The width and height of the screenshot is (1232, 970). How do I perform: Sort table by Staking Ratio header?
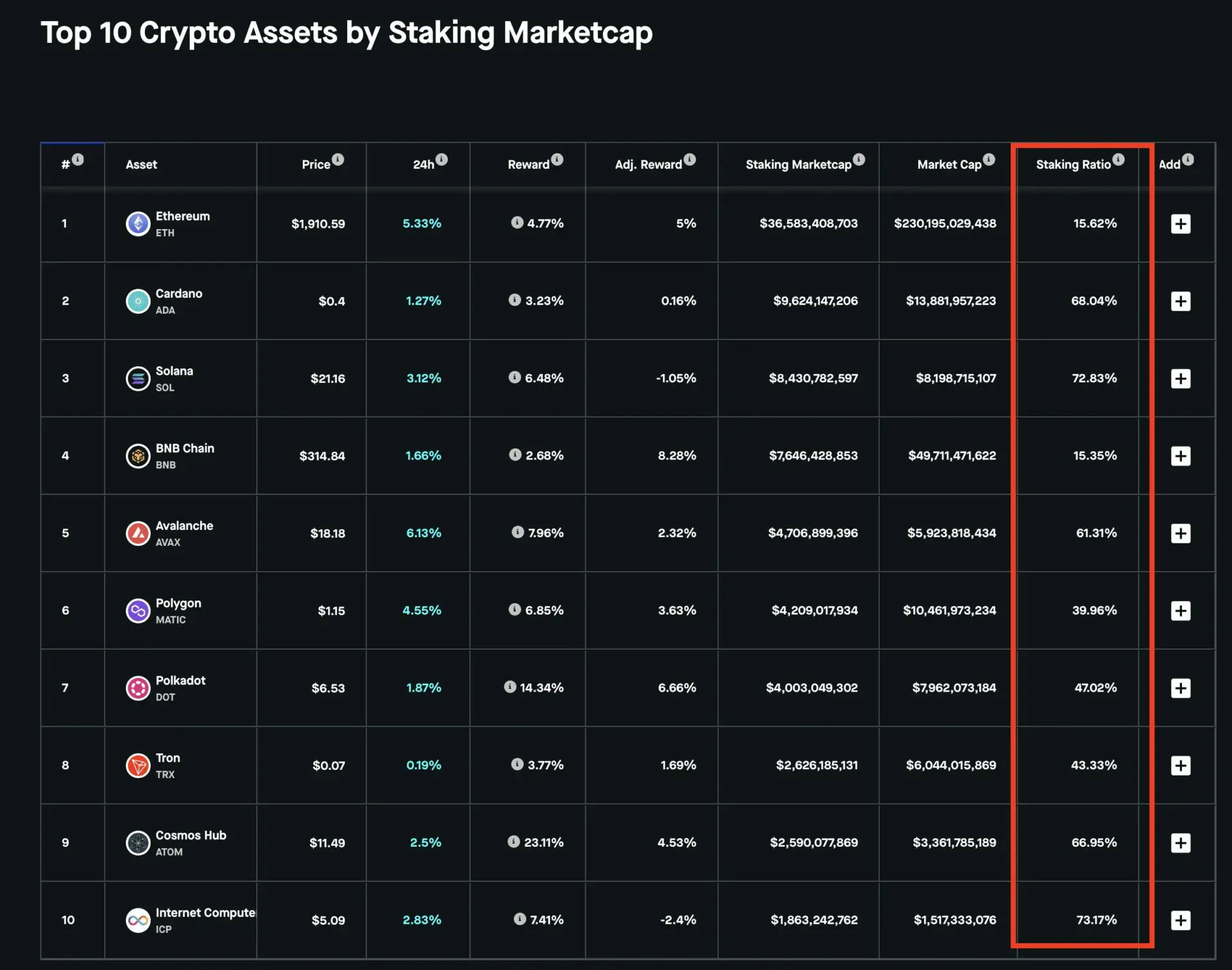click(x=1074, y=165)
